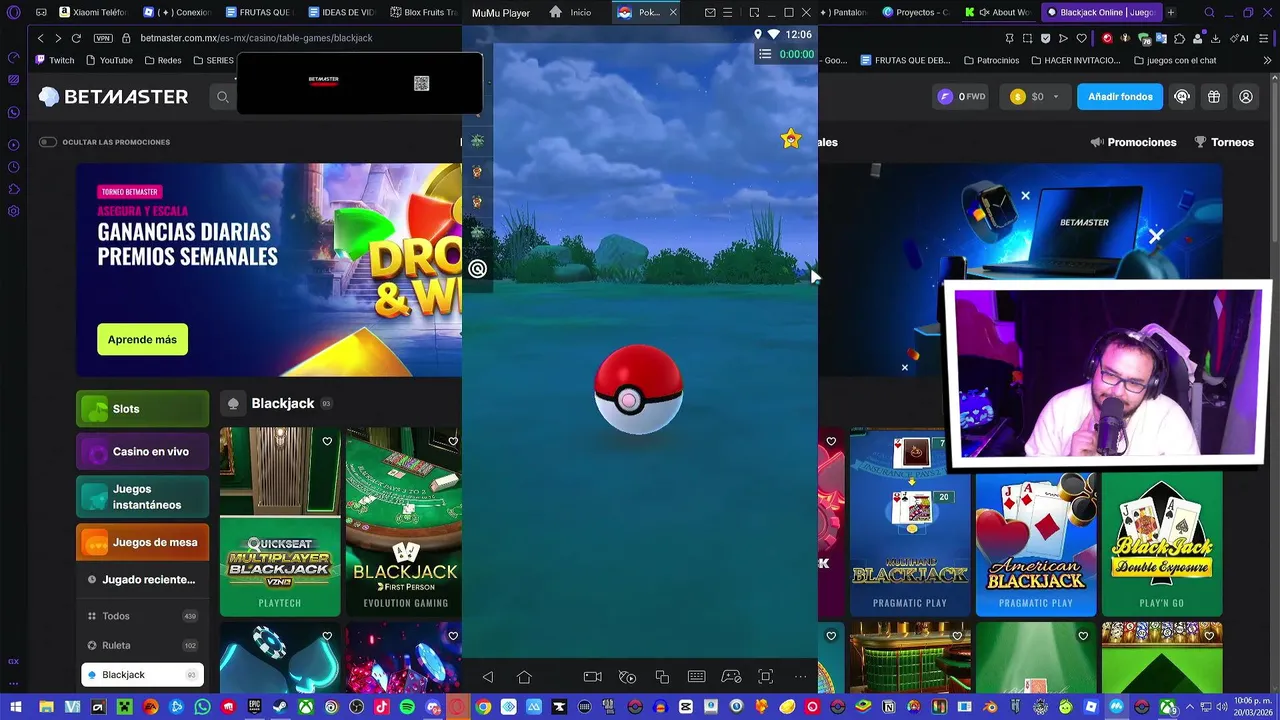This screenshot has width=1280, height=720.
Task: Open Juegos de mesa category
Action: coord(143,543)
